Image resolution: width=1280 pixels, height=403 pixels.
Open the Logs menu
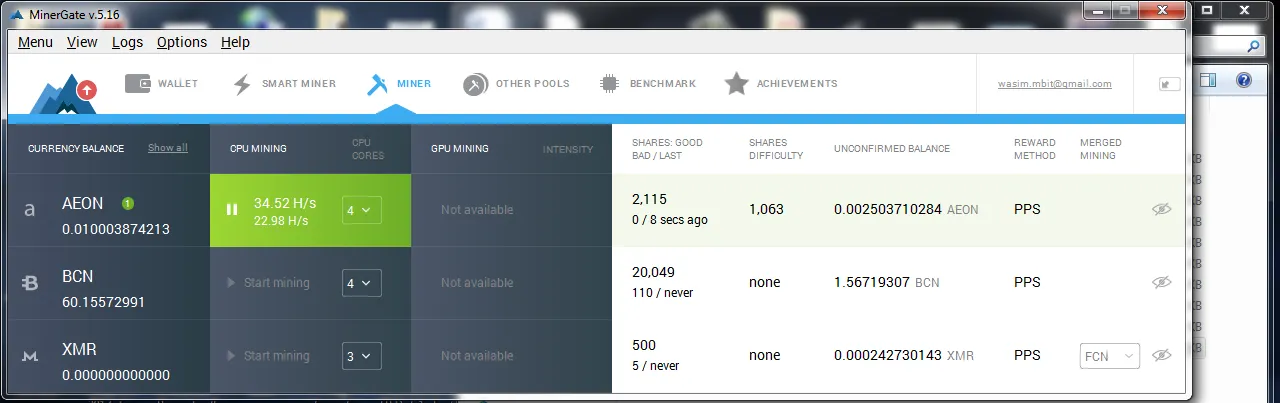127,42
